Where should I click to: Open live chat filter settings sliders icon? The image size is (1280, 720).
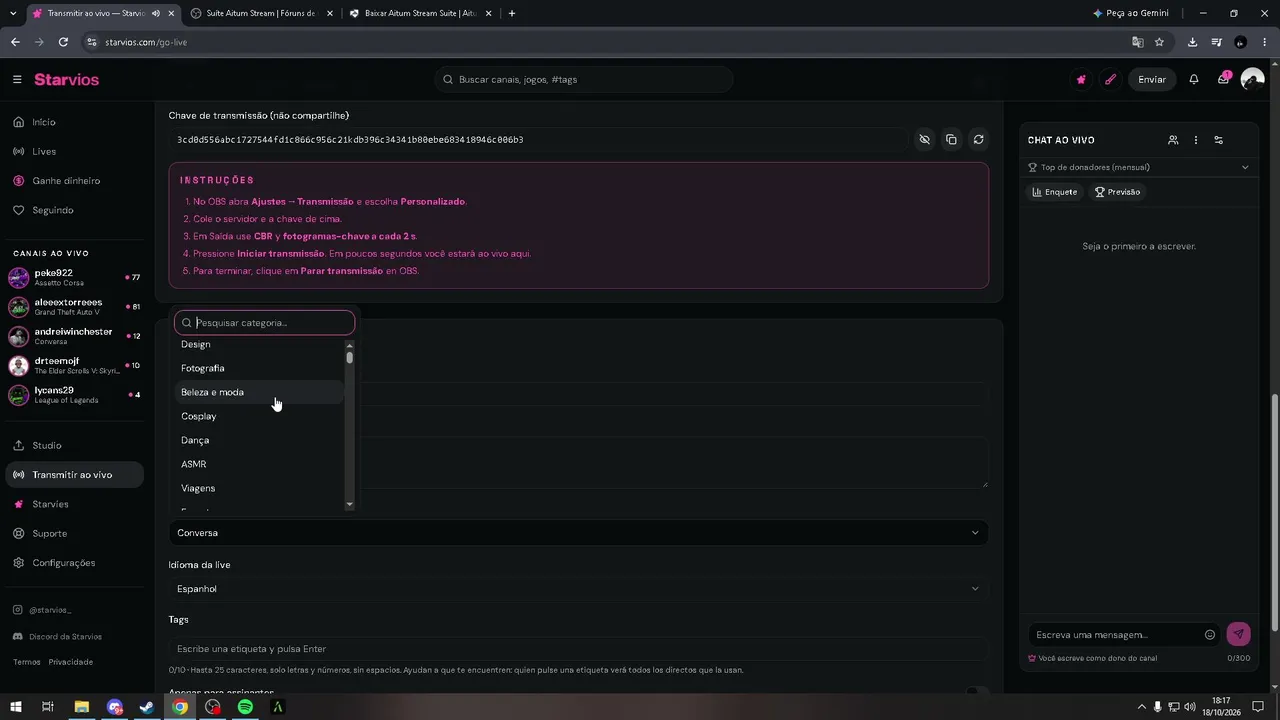click(x=1218, y=141)
